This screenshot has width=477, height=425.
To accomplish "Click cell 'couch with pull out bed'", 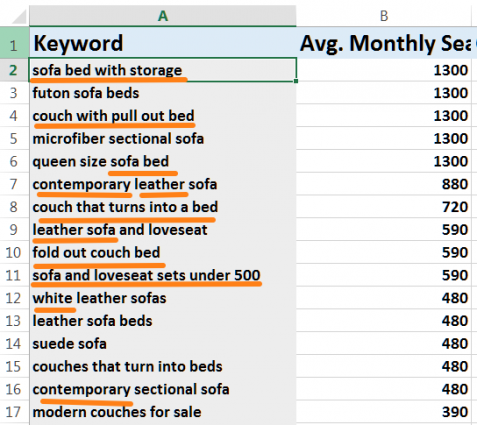I will coord(163,116).
